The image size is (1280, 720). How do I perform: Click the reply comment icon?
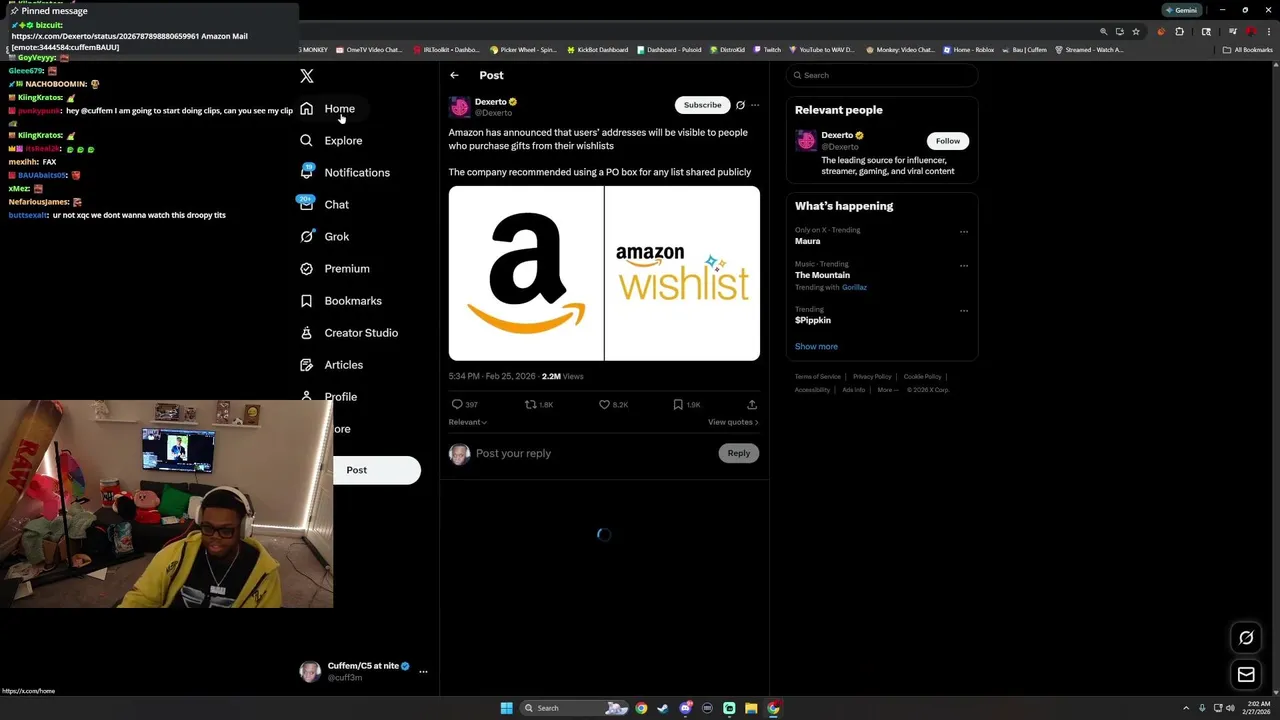click(x=457, y=404)
